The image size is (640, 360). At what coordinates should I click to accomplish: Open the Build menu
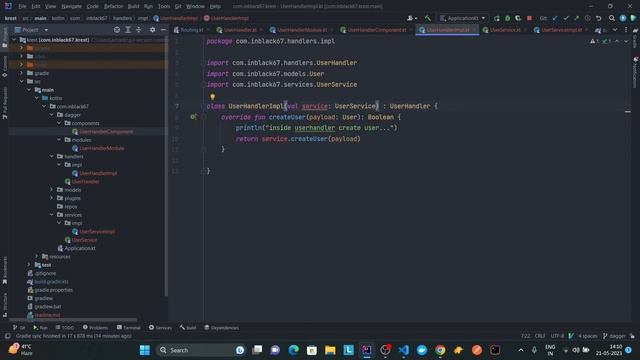coord(133,6)
